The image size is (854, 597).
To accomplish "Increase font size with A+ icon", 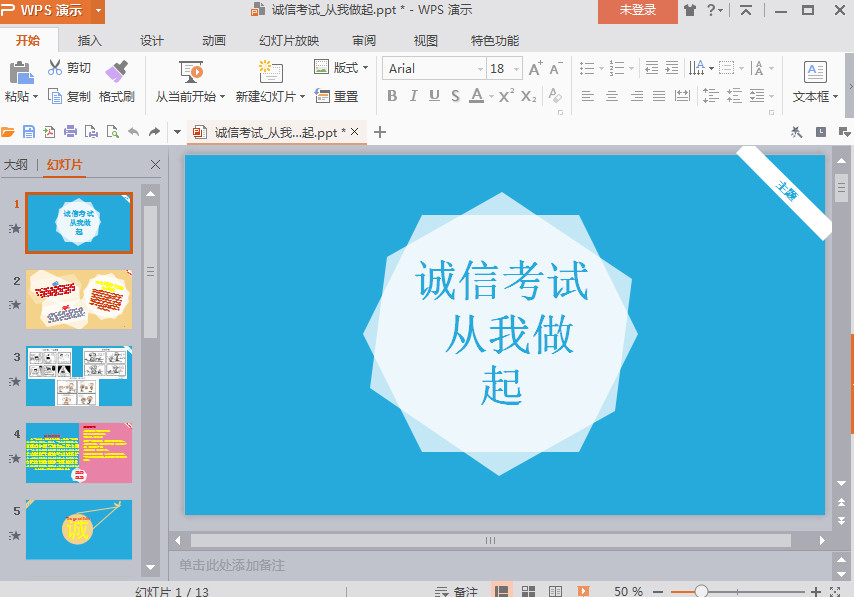I will tap(535, 68).
